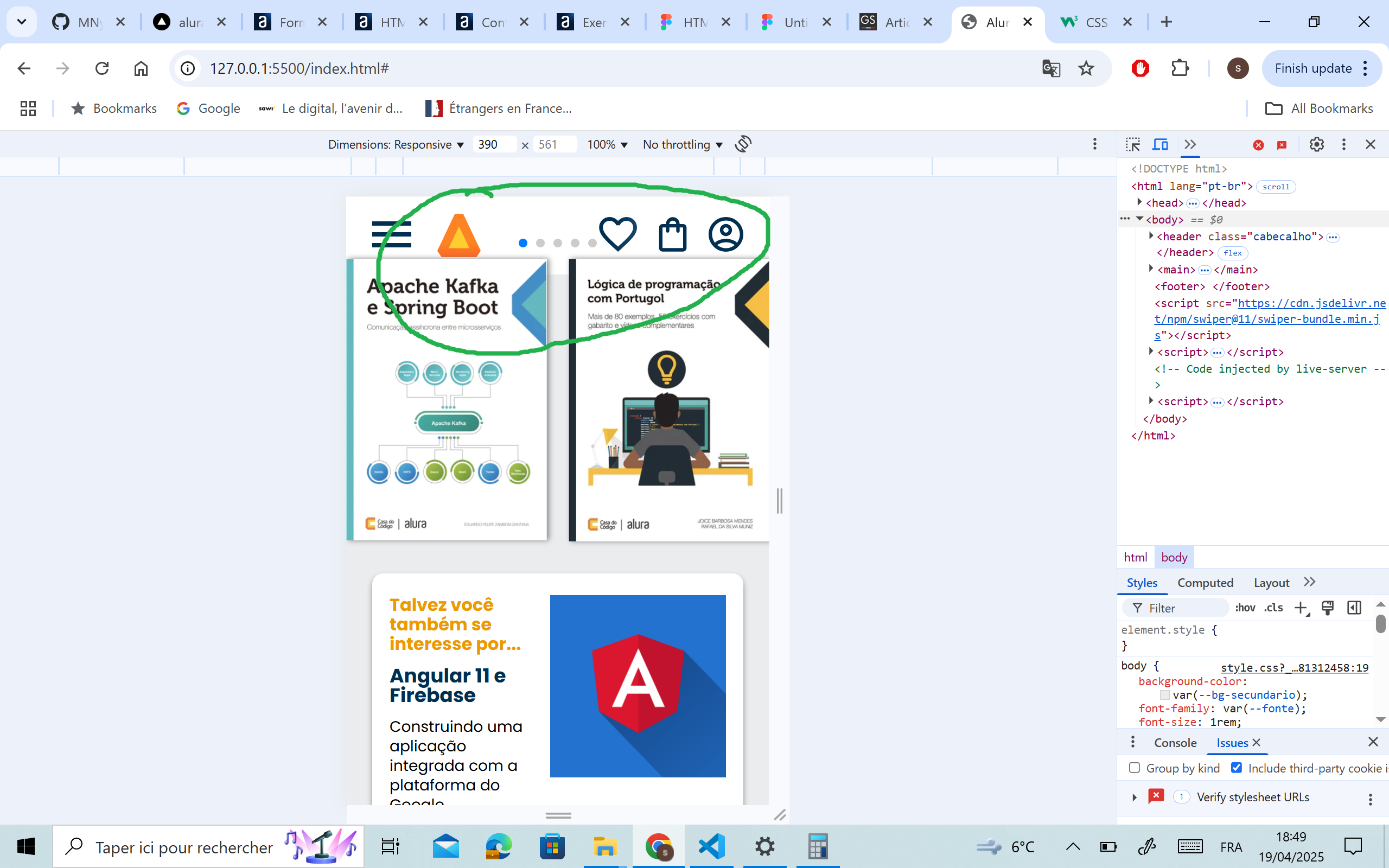Open the Chrome profile avatar
Screen dimensions: 1389x868
pos(1238,68)
